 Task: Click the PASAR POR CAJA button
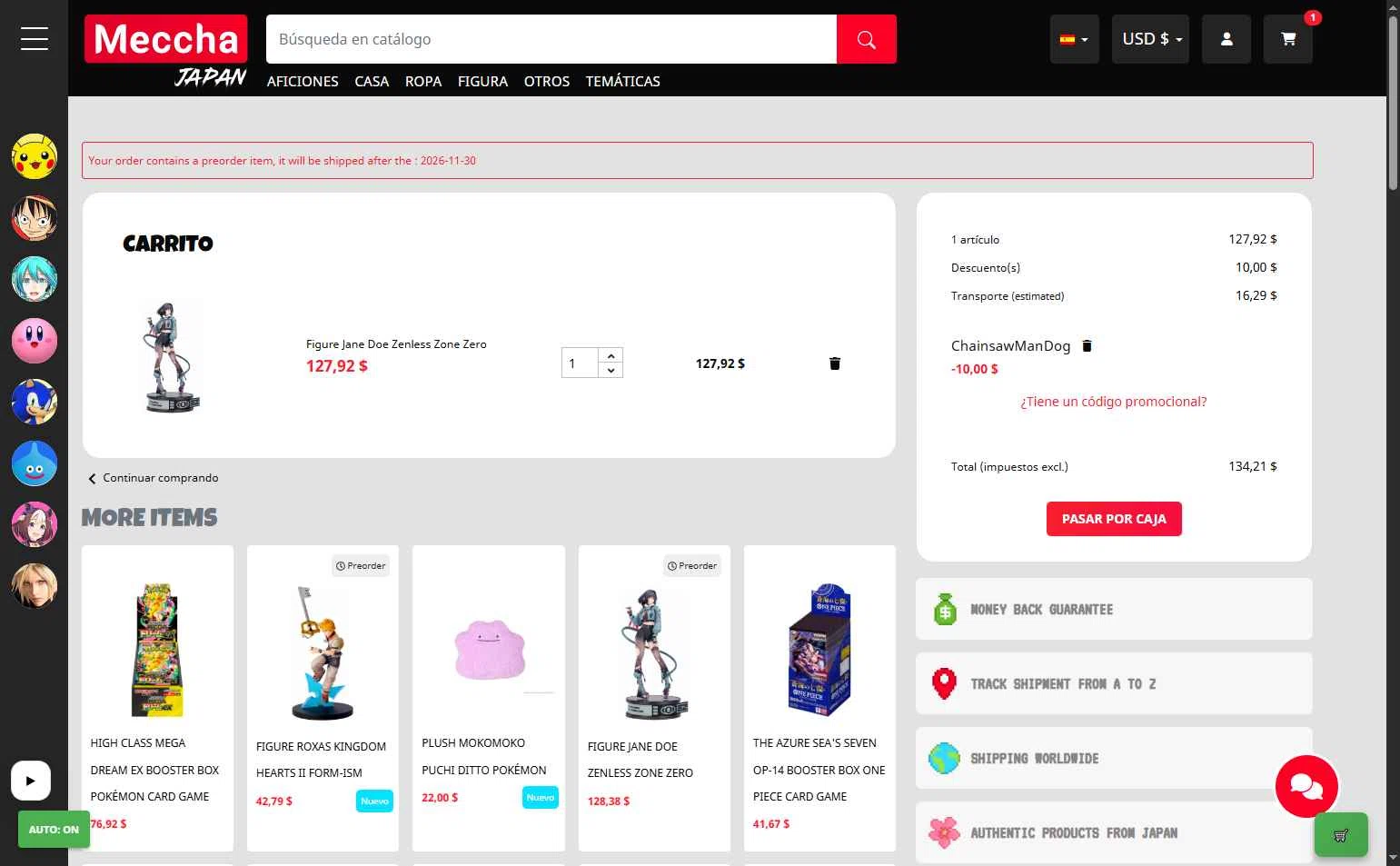tap(1114, 519)
